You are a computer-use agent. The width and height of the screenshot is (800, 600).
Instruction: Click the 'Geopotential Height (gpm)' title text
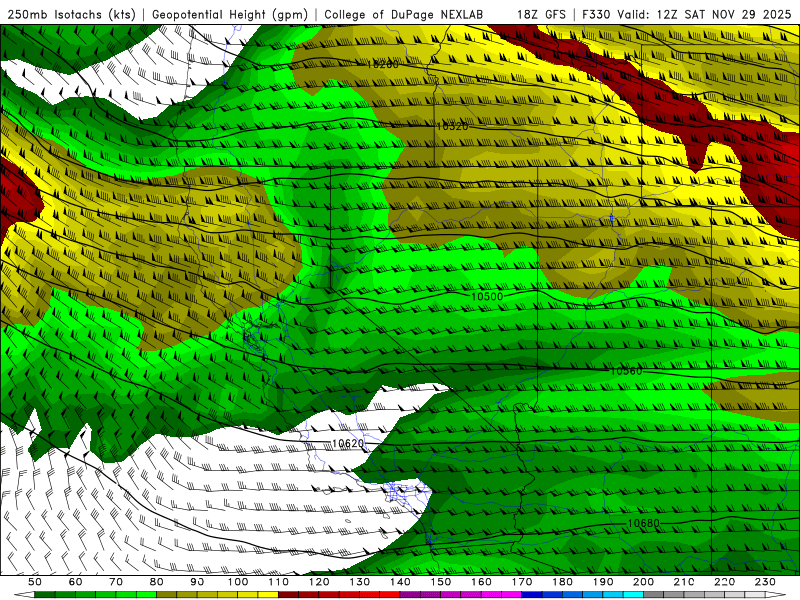230,14
